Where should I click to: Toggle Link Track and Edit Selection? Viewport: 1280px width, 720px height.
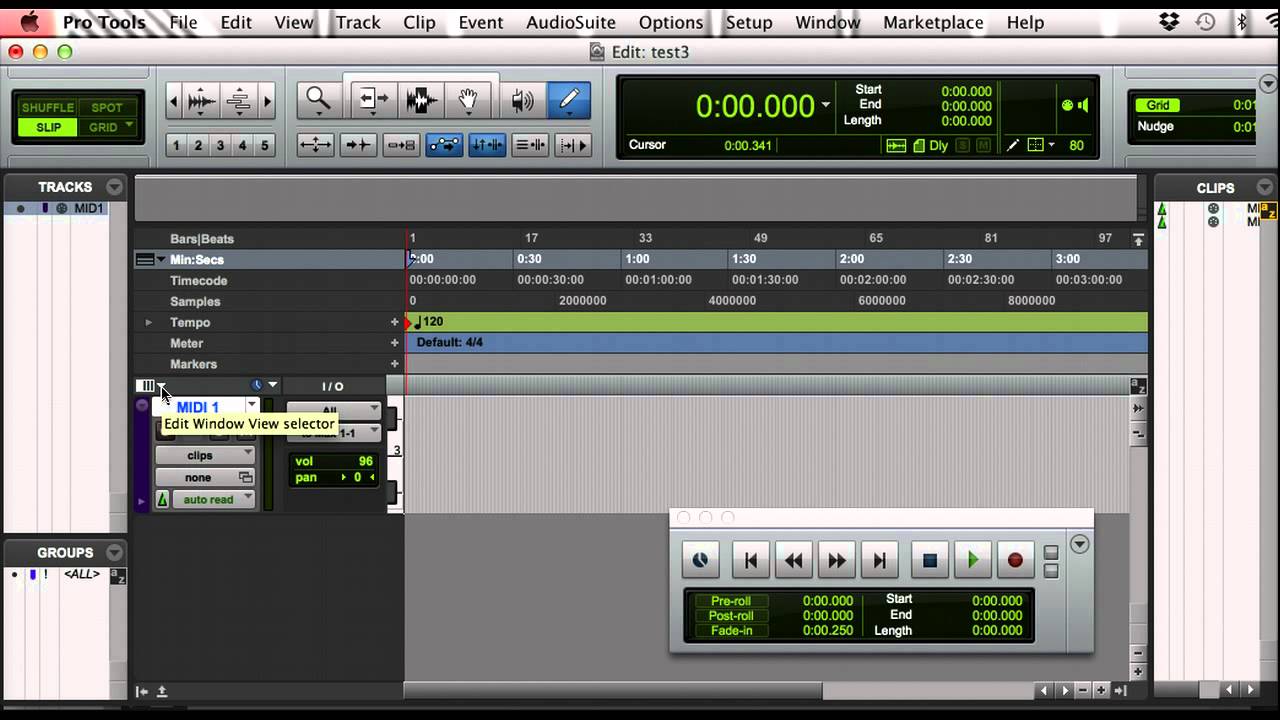pos(530,145)
